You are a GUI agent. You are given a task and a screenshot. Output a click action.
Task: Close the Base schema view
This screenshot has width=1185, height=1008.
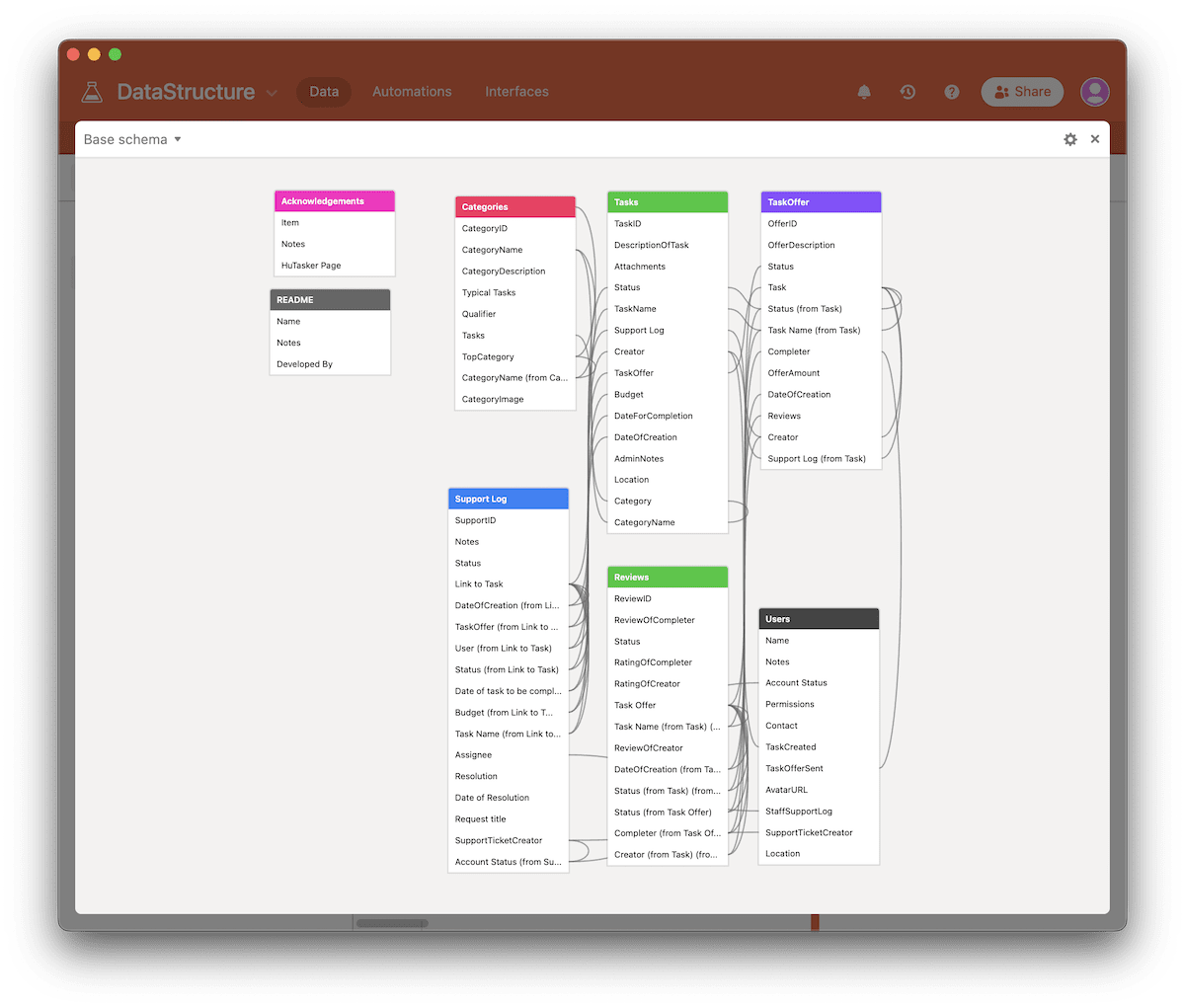pyautogui.click(x=1094, y=139)
